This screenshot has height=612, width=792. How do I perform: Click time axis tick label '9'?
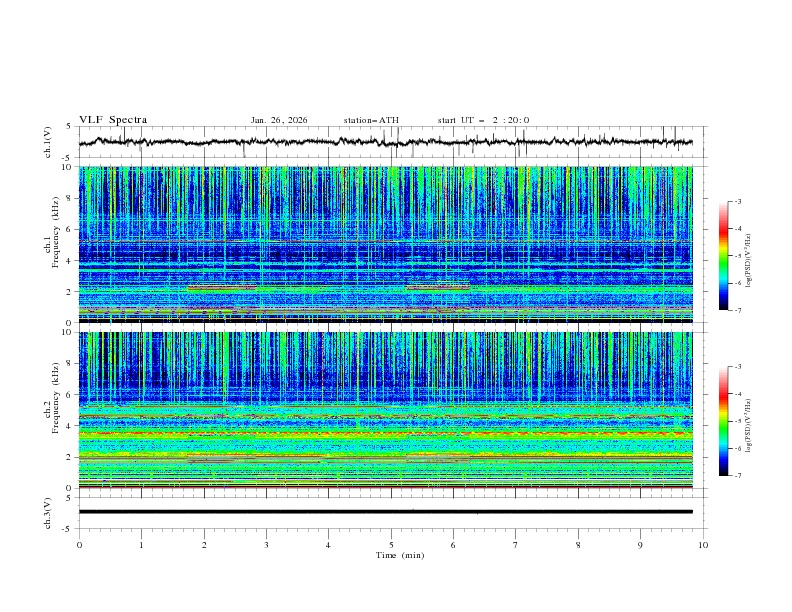pyautogui.click(x=640, y=545)
